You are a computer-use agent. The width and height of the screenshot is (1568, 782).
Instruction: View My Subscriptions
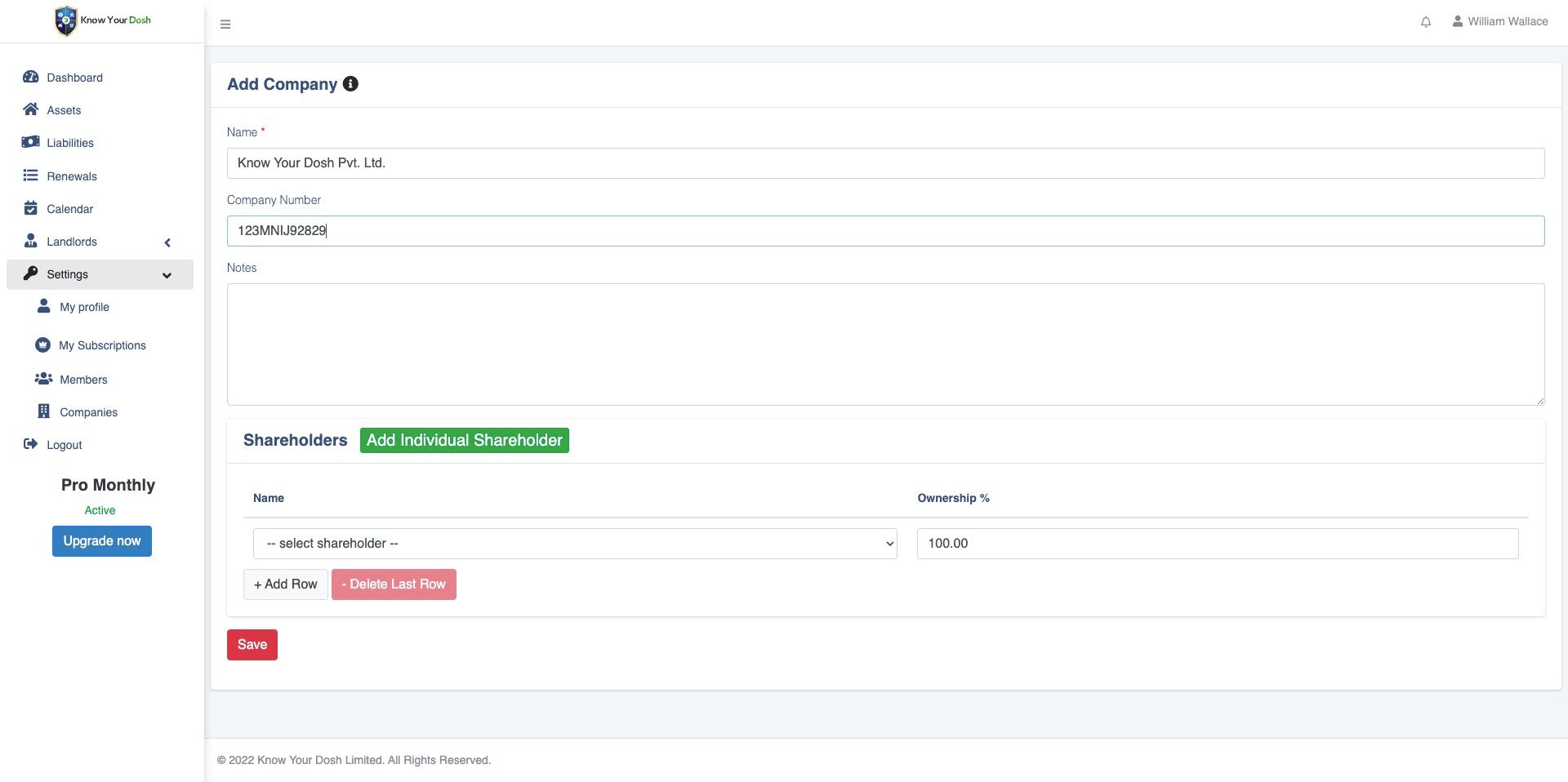point(101,345)
